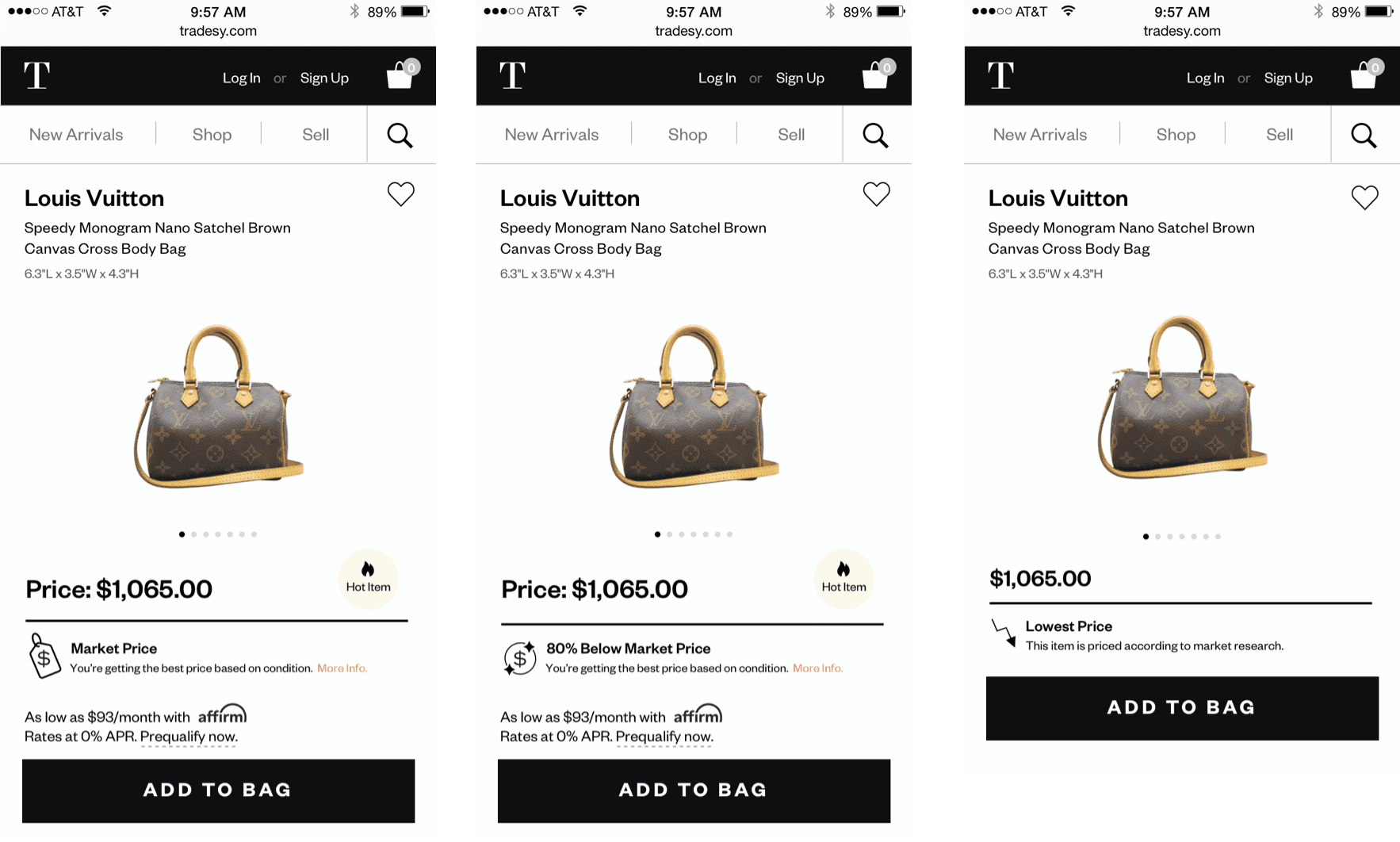The height and width of the screenshot is (842, 1400).
Task: Click Prequalify now in the middle screen
Action: 664,737
